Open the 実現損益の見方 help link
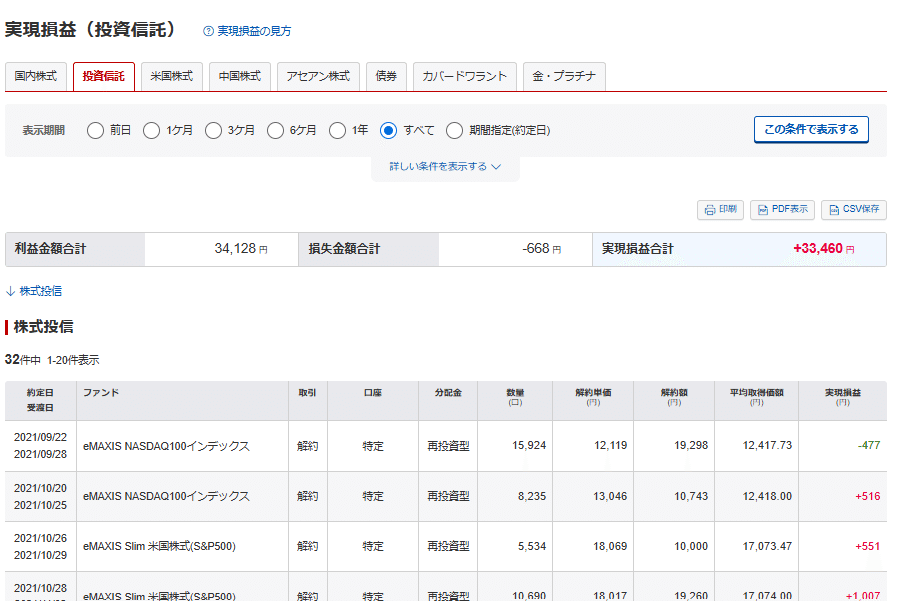The height and width of the screenshot is (601, 897). point(254,31)
